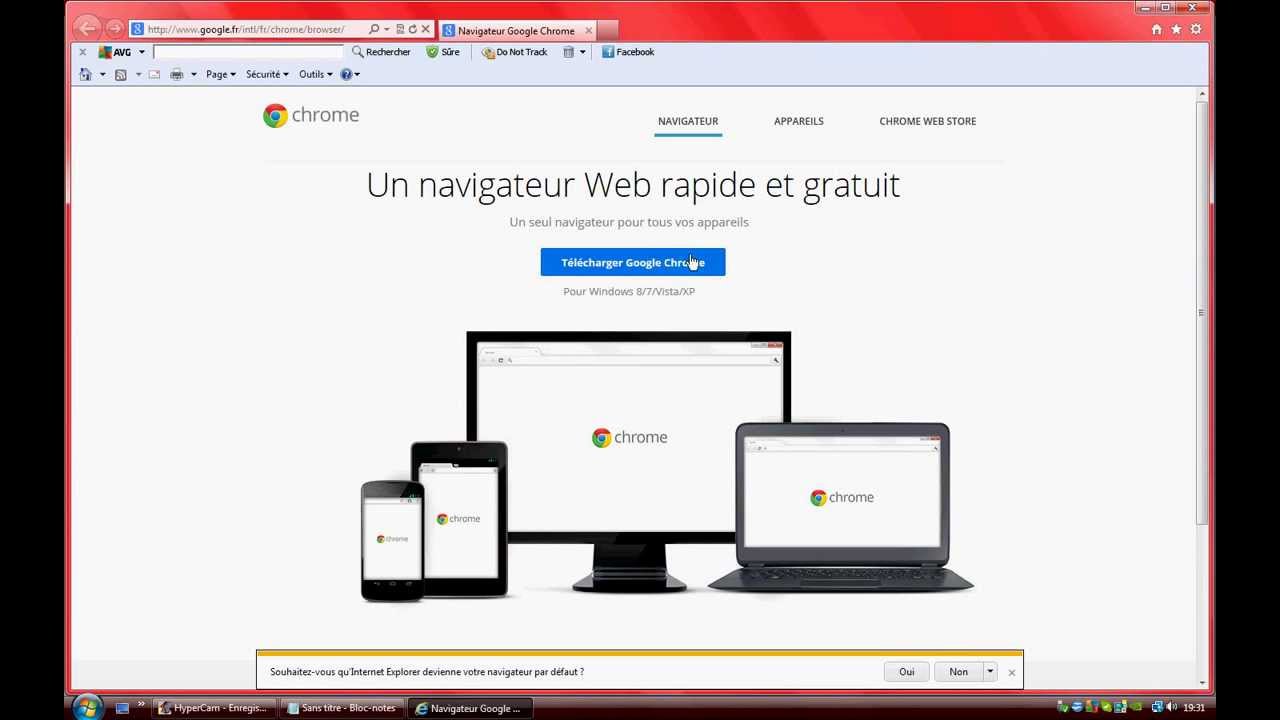Select the APPAREILS page tab
Image resolution: width=1280 pixels, height=720 pixels.
click(x=799, y=121)
